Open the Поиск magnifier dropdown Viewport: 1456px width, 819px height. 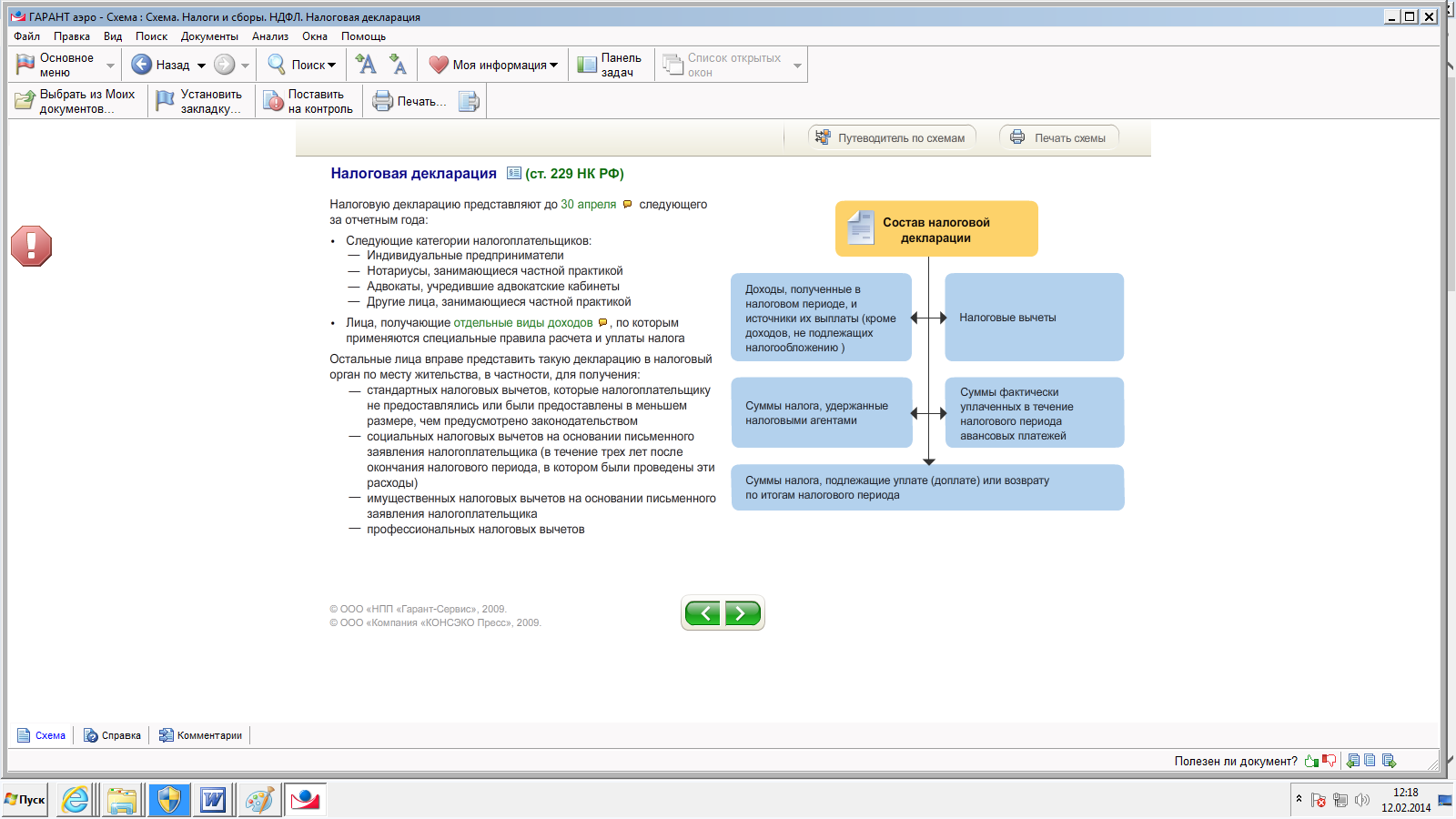coord(301,65)
